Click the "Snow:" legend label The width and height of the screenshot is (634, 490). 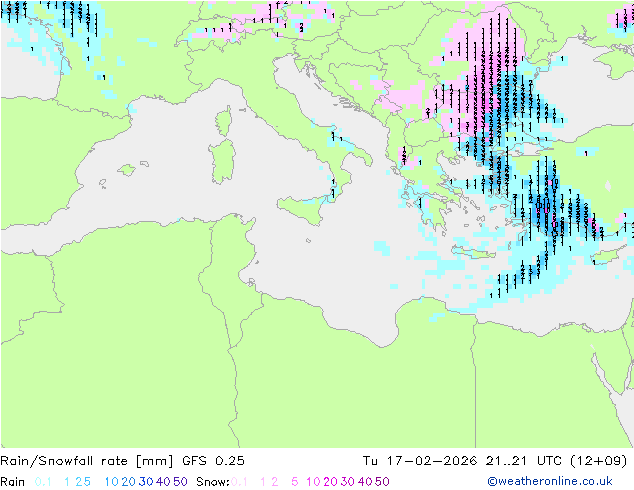click(213, 482)
